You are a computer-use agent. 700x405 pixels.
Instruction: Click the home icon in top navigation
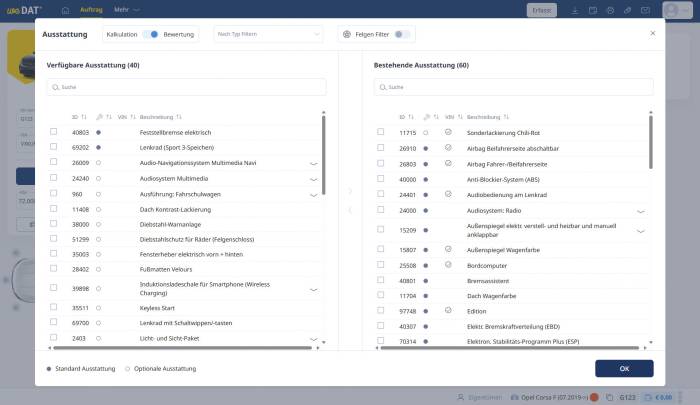(x=65, y=10)
